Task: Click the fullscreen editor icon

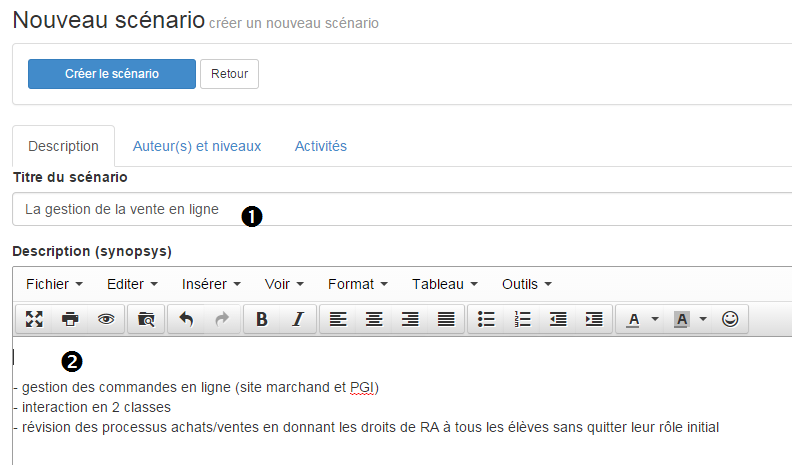Action: [34, 319]
